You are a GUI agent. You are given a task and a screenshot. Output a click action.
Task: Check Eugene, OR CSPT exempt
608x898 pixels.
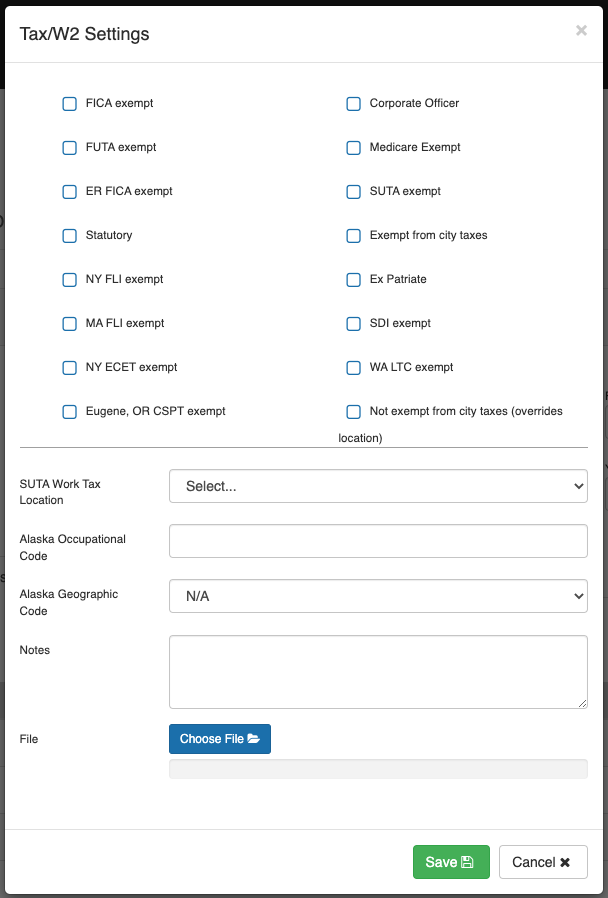69,412
